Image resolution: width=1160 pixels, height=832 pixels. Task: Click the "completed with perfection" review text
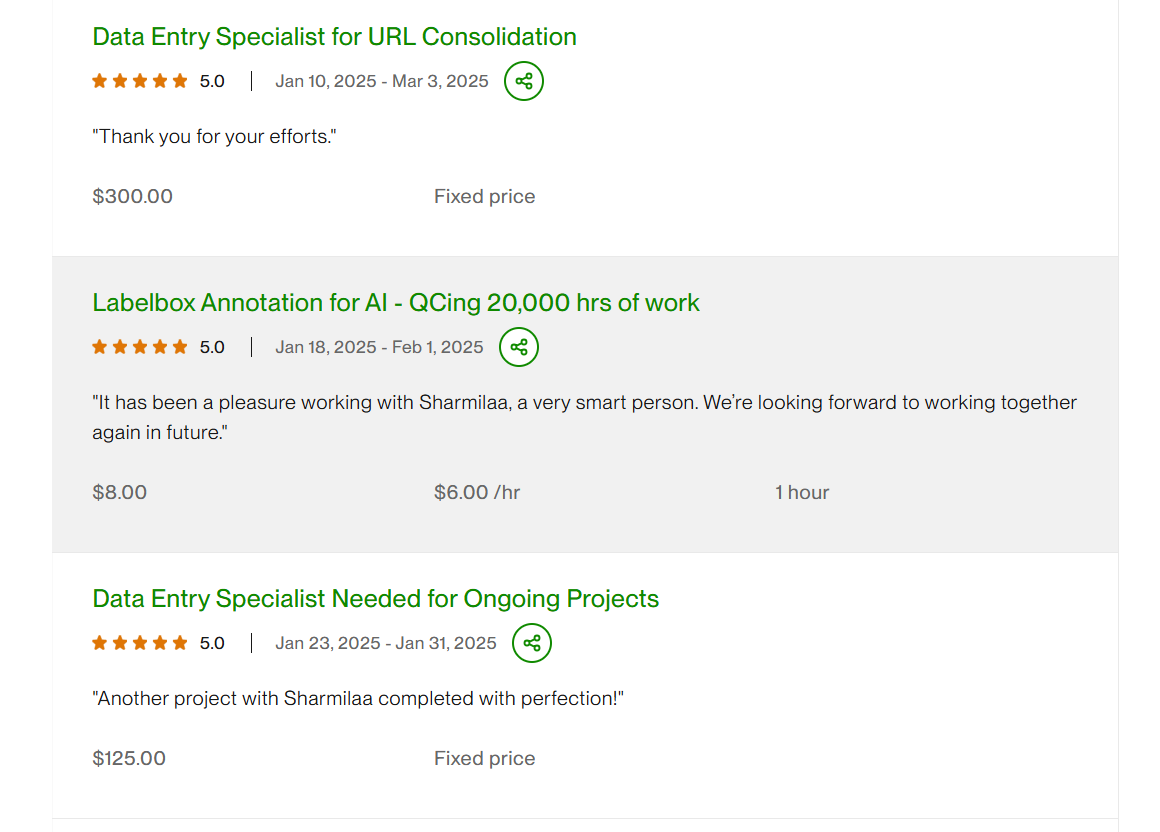click(x=360, y=698)
